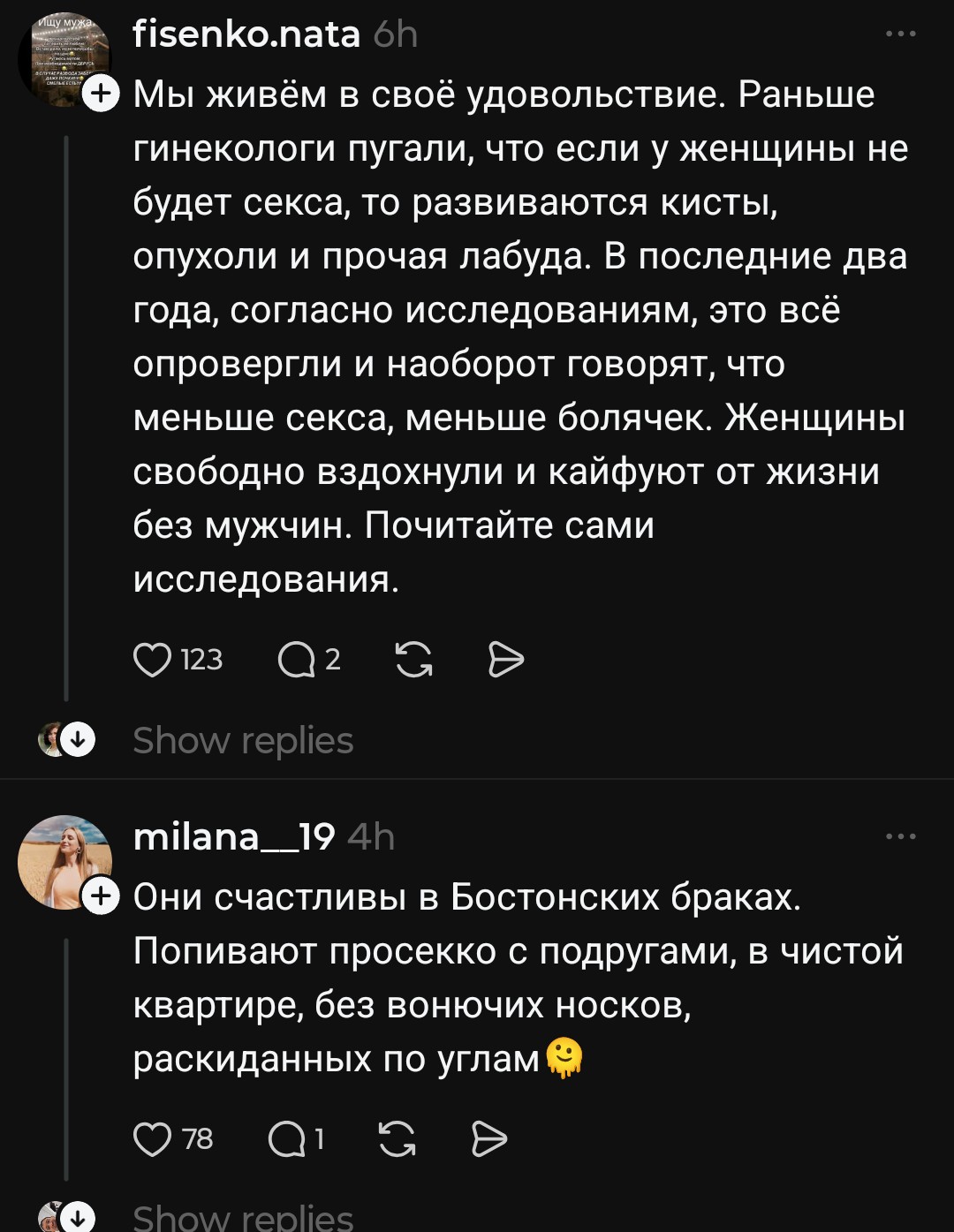The image size is (954, 1232).
Task: Expand replies under the milana__19 post
Action: (x=243, y=1218)
